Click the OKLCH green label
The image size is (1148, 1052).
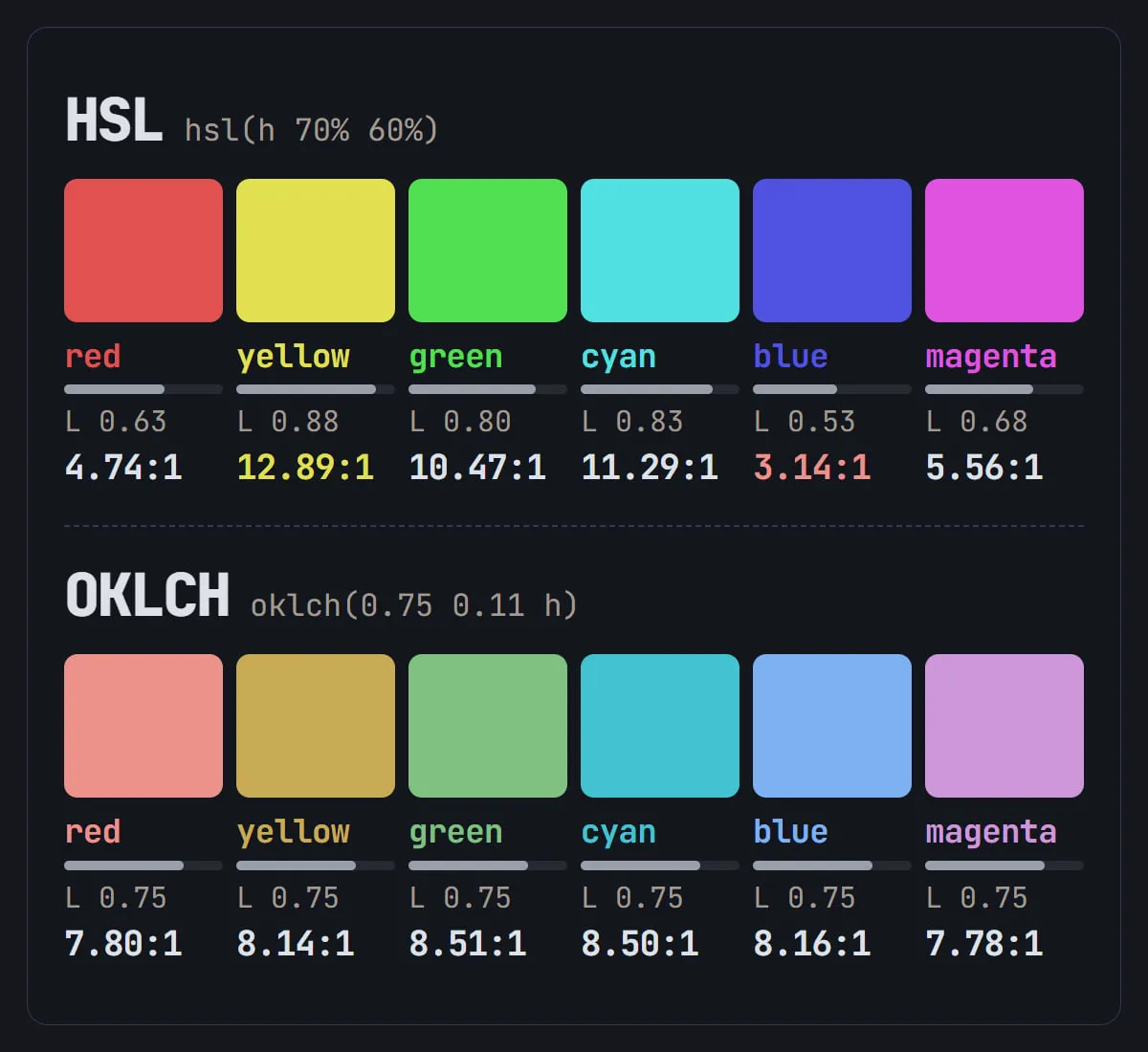tap(455, 834)
